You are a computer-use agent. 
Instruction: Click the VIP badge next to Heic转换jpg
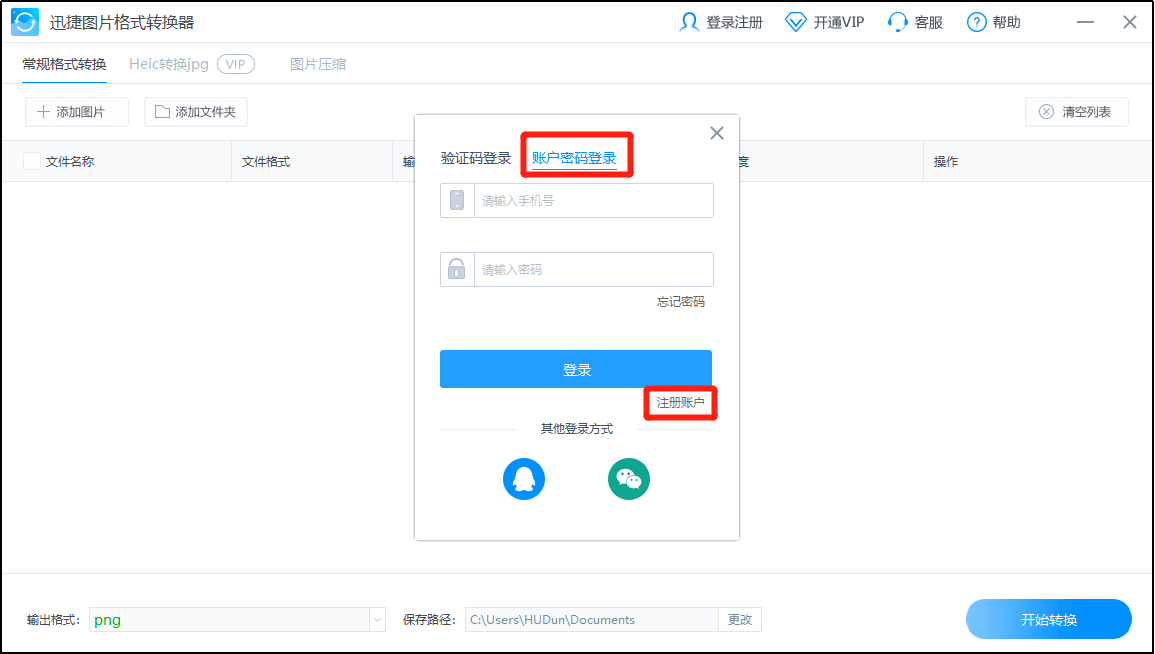click(x=236, y=64)
